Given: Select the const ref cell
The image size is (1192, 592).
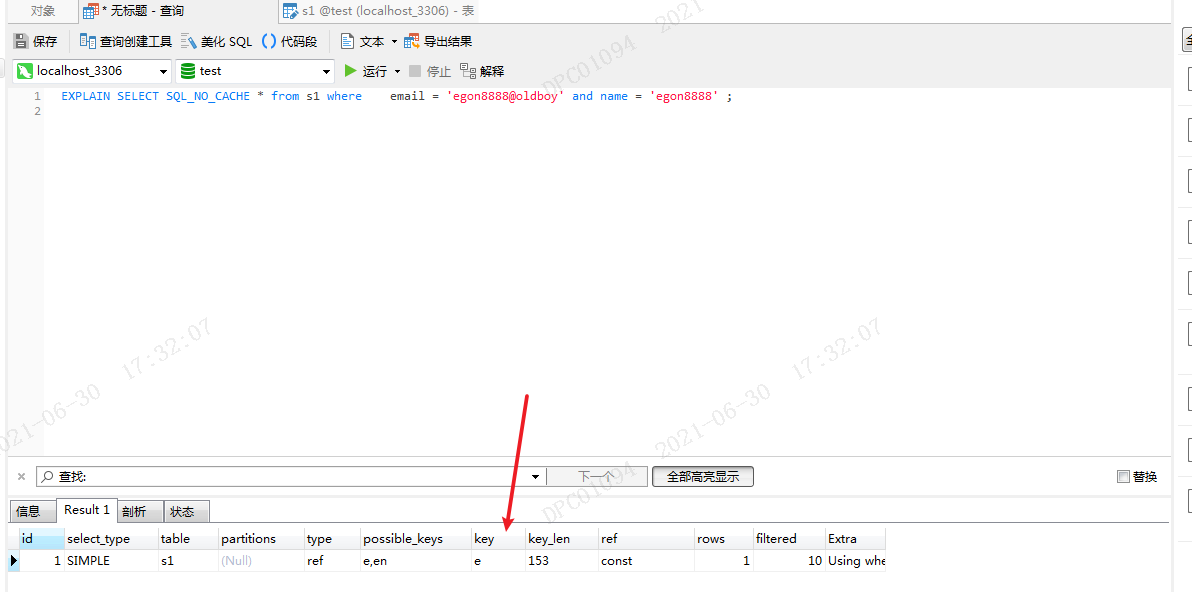Looking at the screenshot, I should (x=646, y=561).
